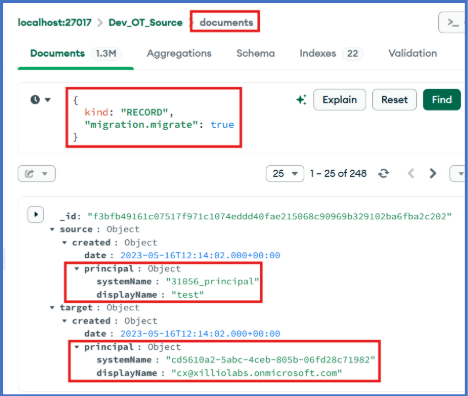Viewport: 468px width, 396px height.
Task: Click "1 – 25 of 248" result count
Action: point(338,174)
